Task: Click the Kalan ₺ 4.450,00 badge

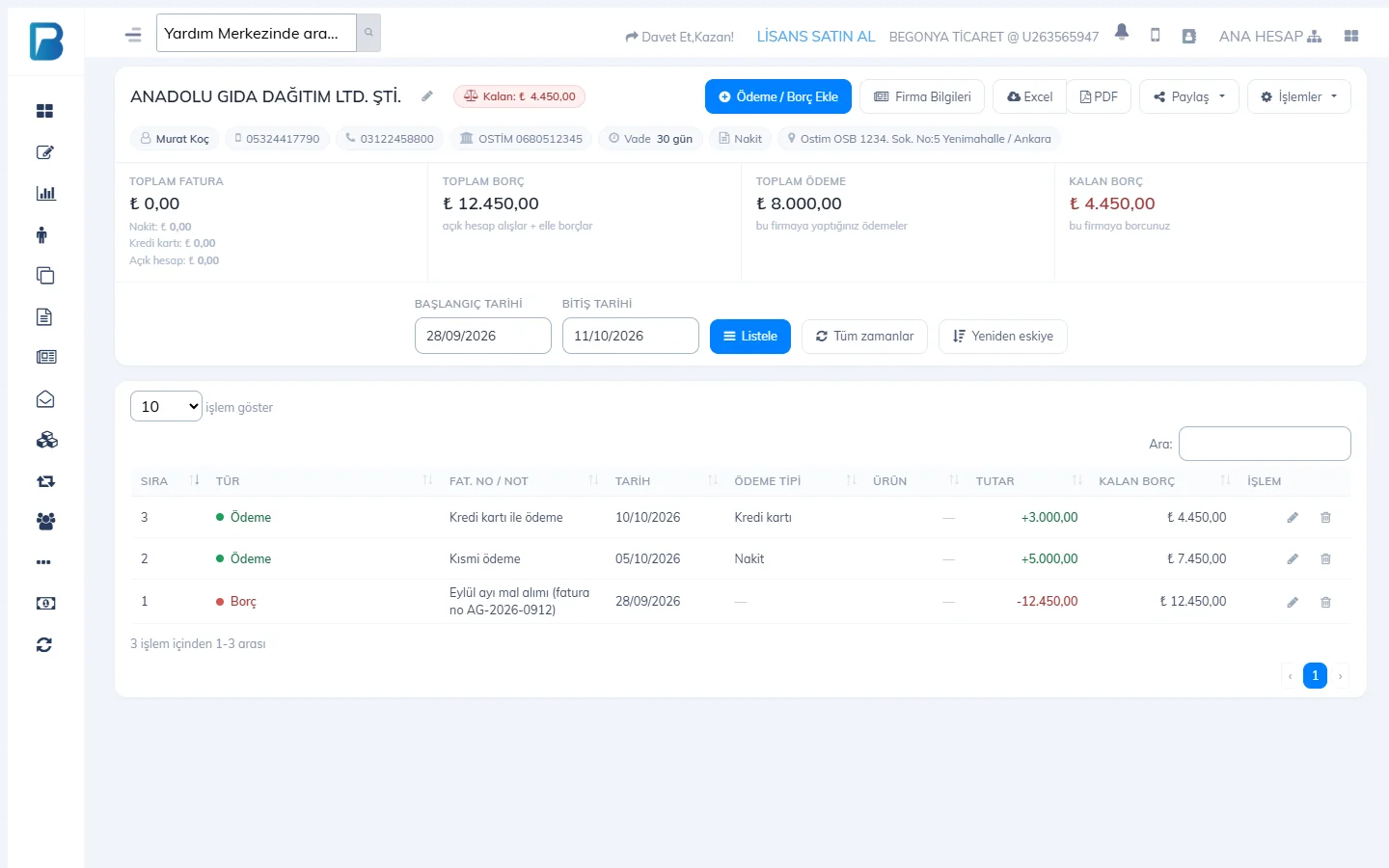Action: pyautogui.click(x=519, y=96)
